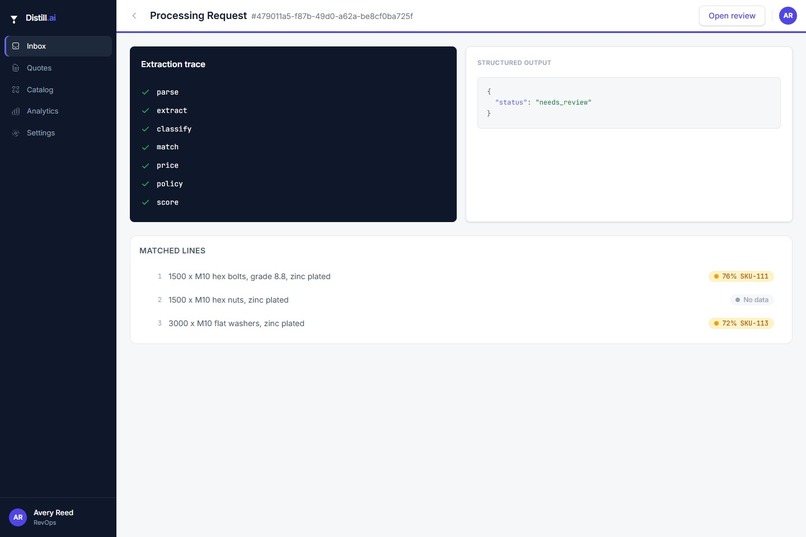Open the Quotes menu item
The image size is (806, 537).
point(58,68)
